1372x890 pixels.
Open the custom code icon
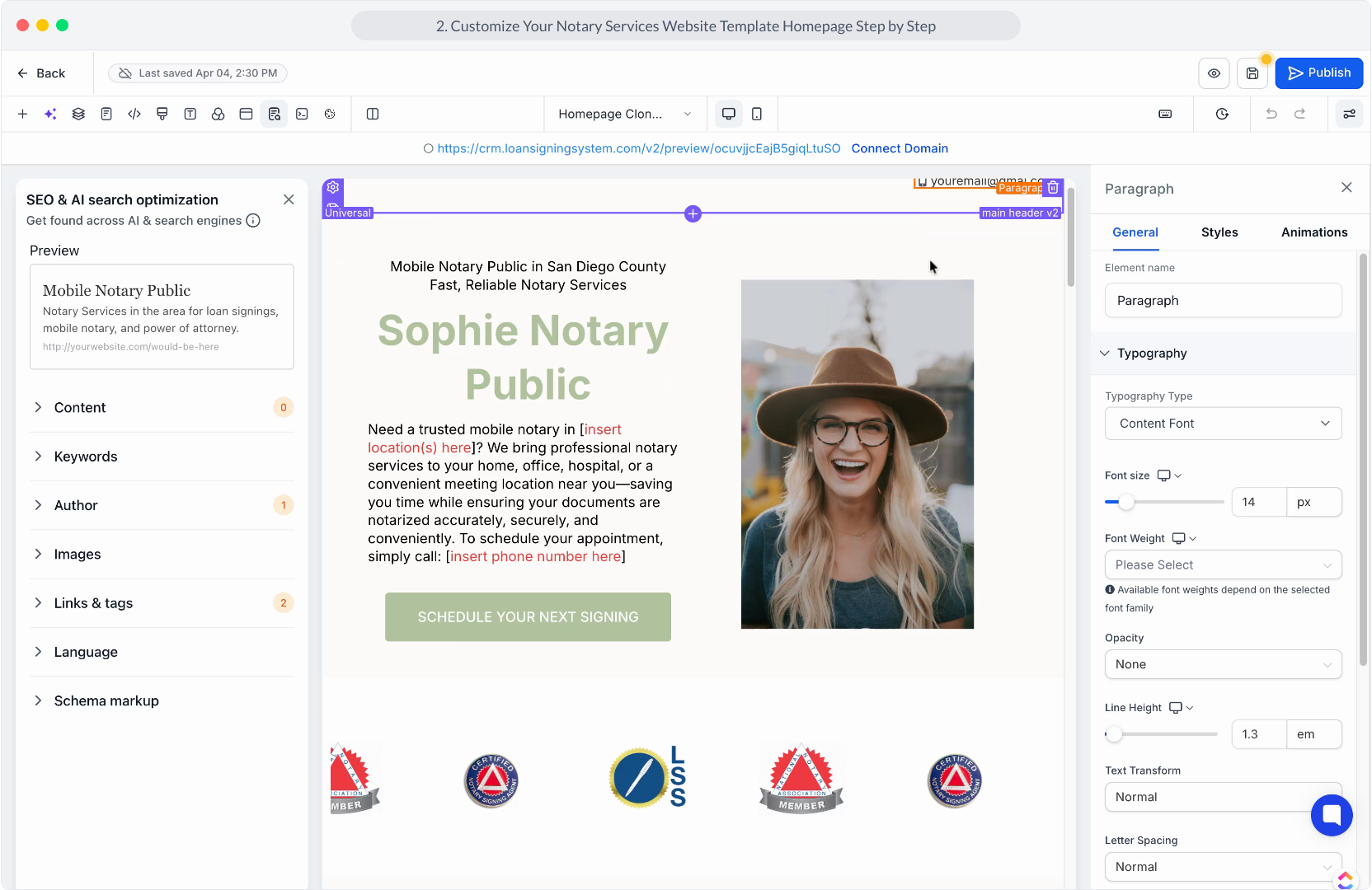134,114
